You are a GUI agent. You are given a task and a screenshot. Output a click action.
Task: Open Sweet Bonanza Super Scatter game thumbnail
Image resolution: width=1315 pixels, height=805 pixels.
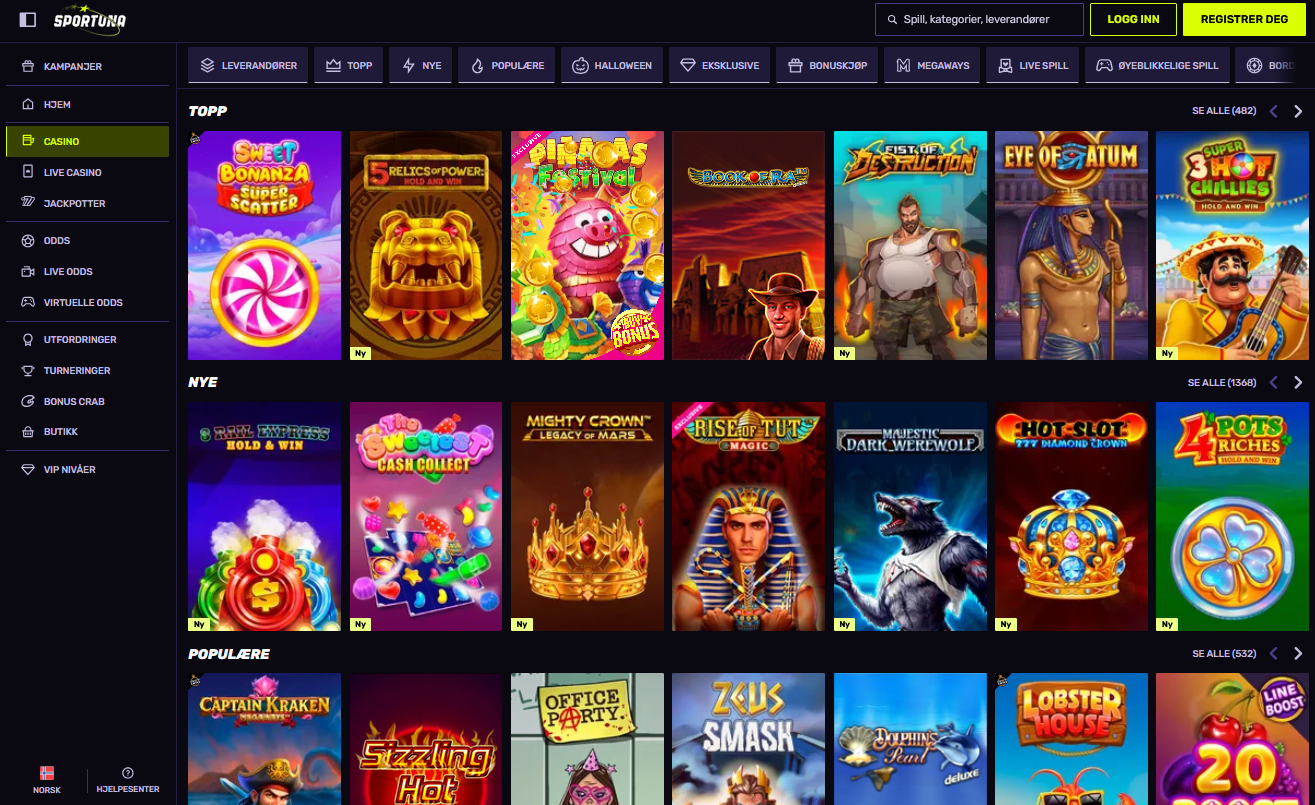coord(264,245)
